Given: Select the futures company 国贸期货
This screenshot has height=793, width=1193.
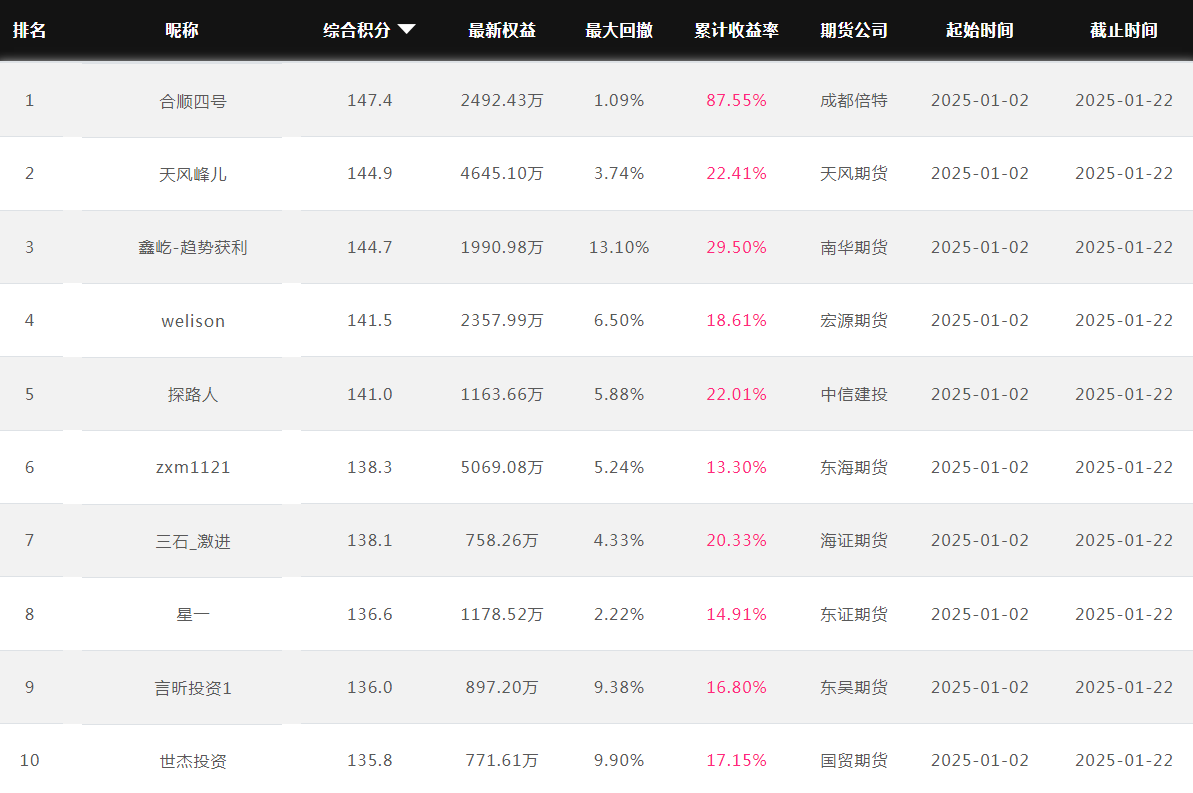Looking at the screenshot, I should [854, 760].
